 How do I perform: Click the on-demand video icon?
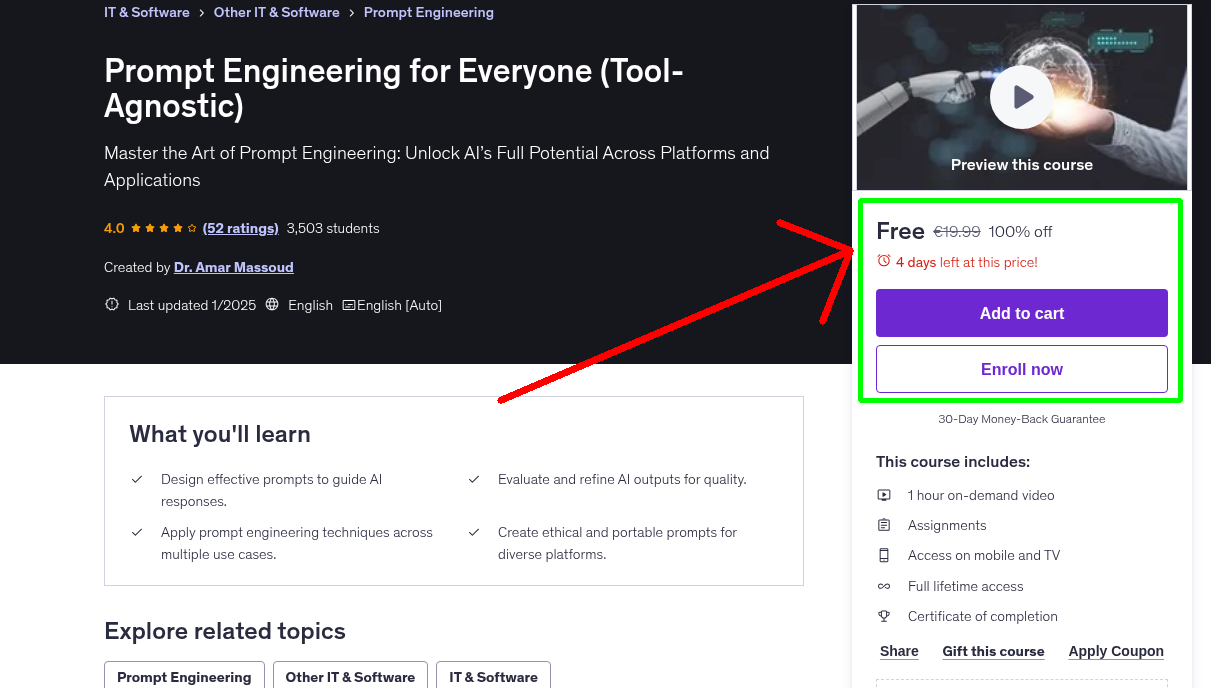(884, 495)
